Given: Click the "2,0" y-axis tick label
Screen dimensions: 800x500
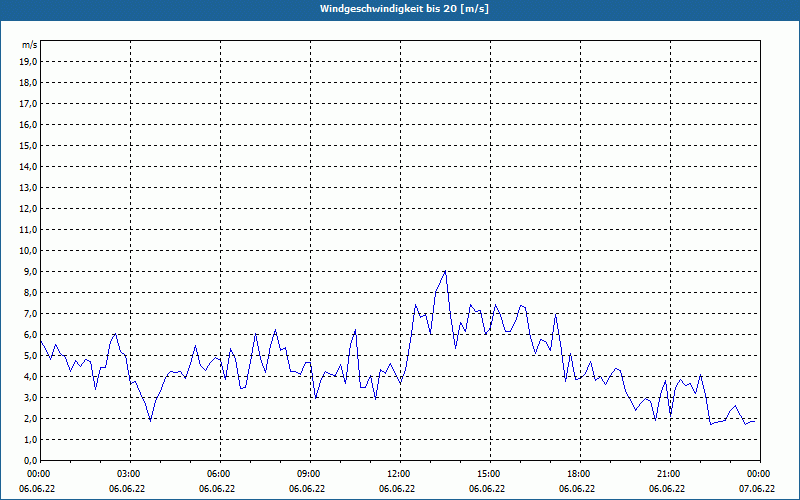Looking at the screenshot, I should (x=31, y=419).
